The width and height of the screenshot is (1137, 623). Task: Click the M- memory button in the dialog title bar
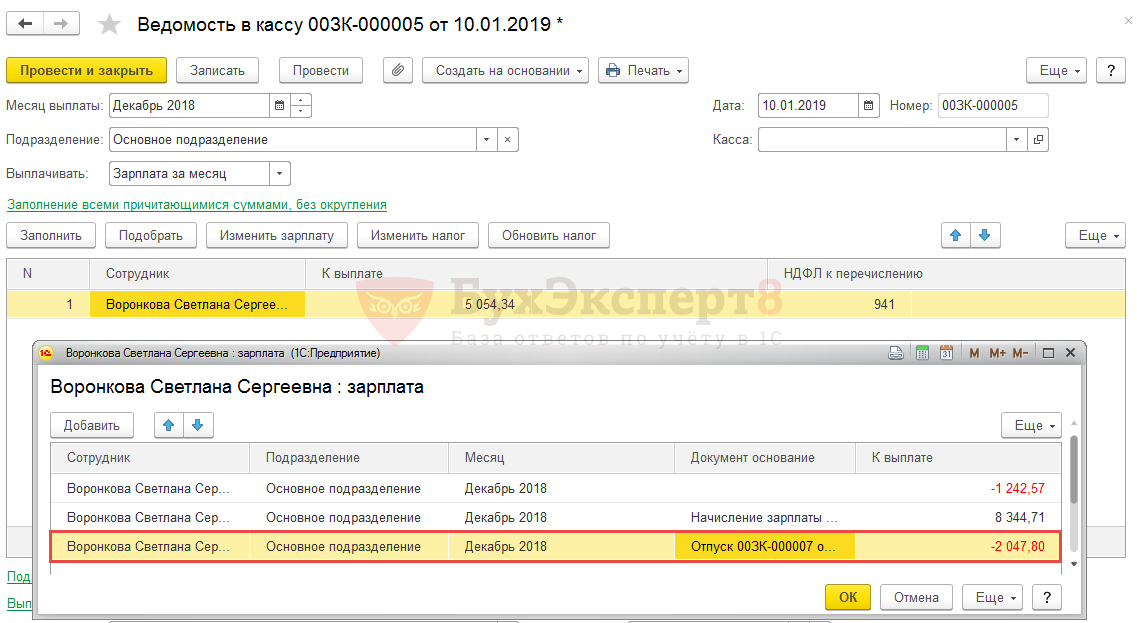[1020, 353]
